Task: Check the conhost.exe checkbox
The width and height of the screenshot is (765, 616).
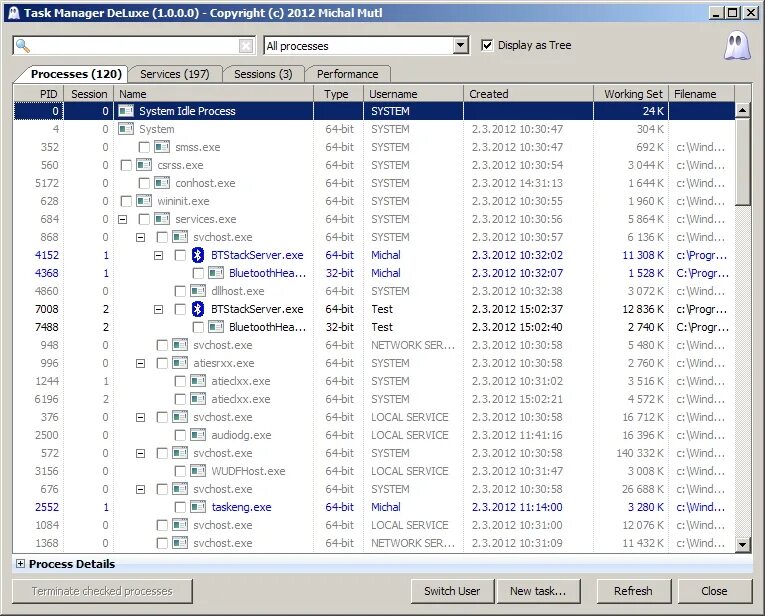Action: [x=144, y=183]
